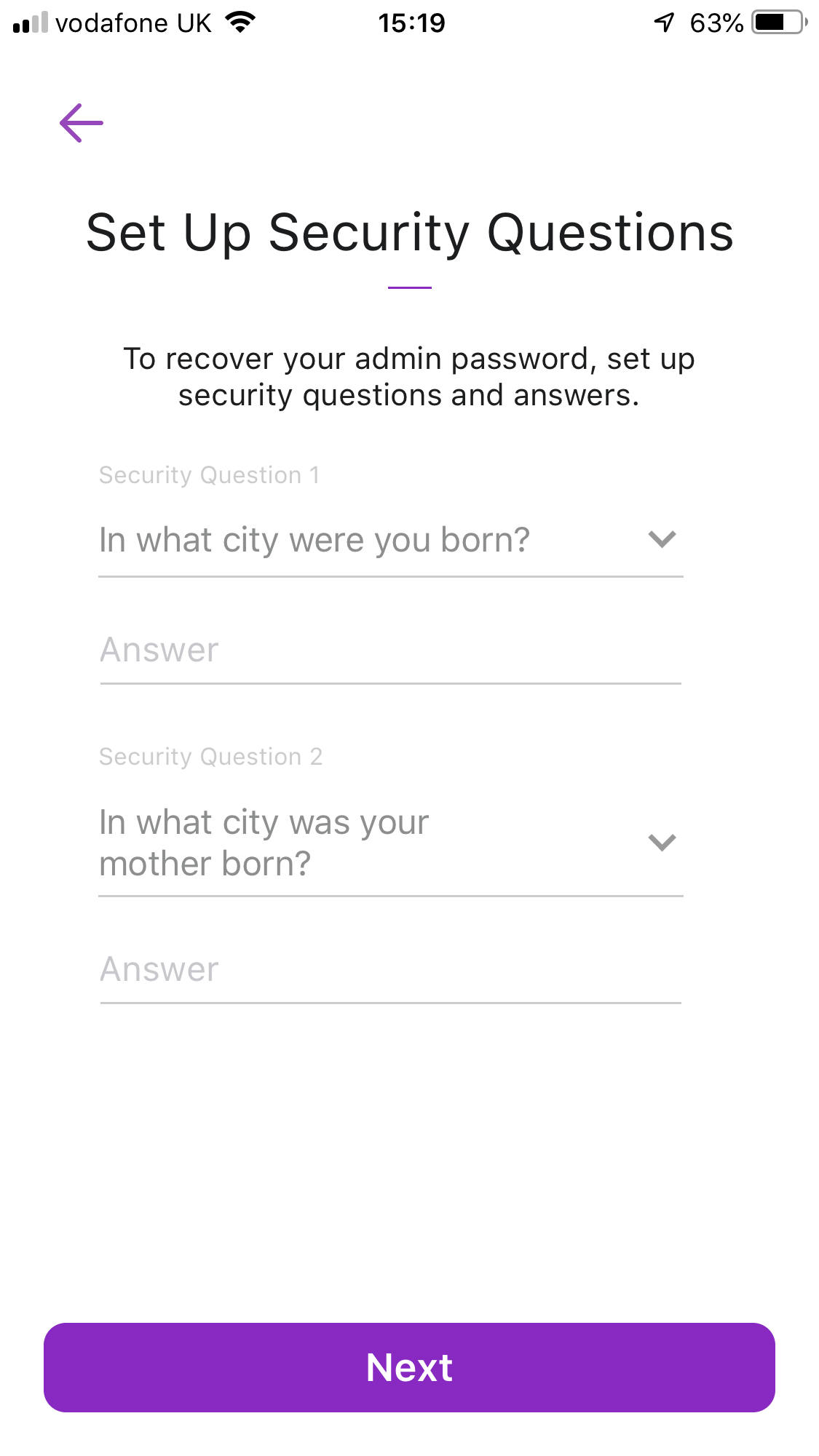The image size is (819, 1456).
Task: Tap the purple back arrow
Action: (x=82, y=123)
